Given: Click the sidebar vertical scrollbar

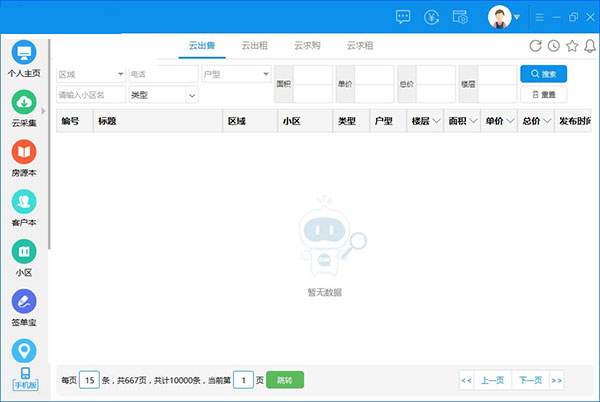Looking at the screenshot, I should point(49,144).
